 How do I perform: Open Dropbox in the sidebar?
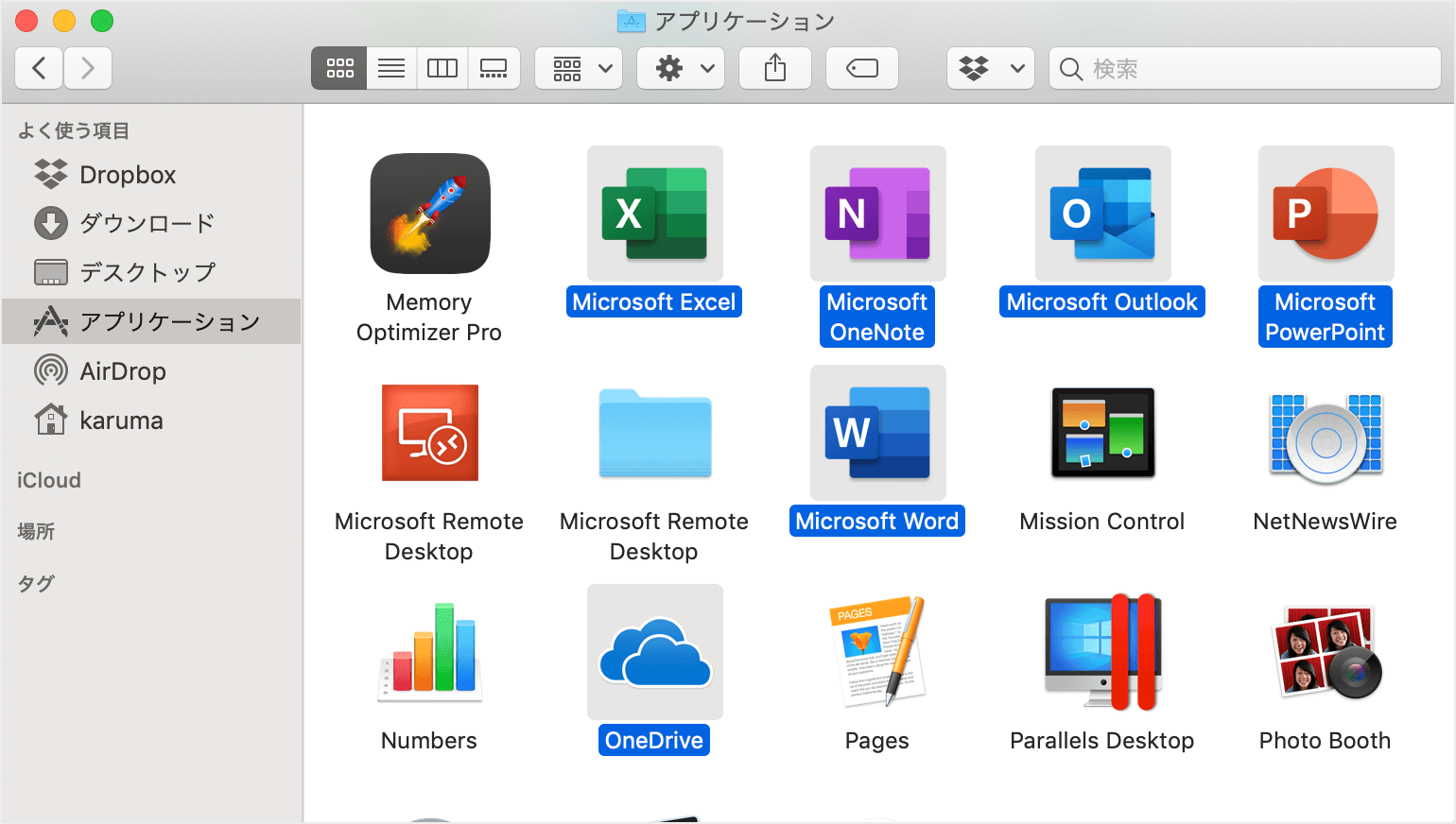coord(151,175)
